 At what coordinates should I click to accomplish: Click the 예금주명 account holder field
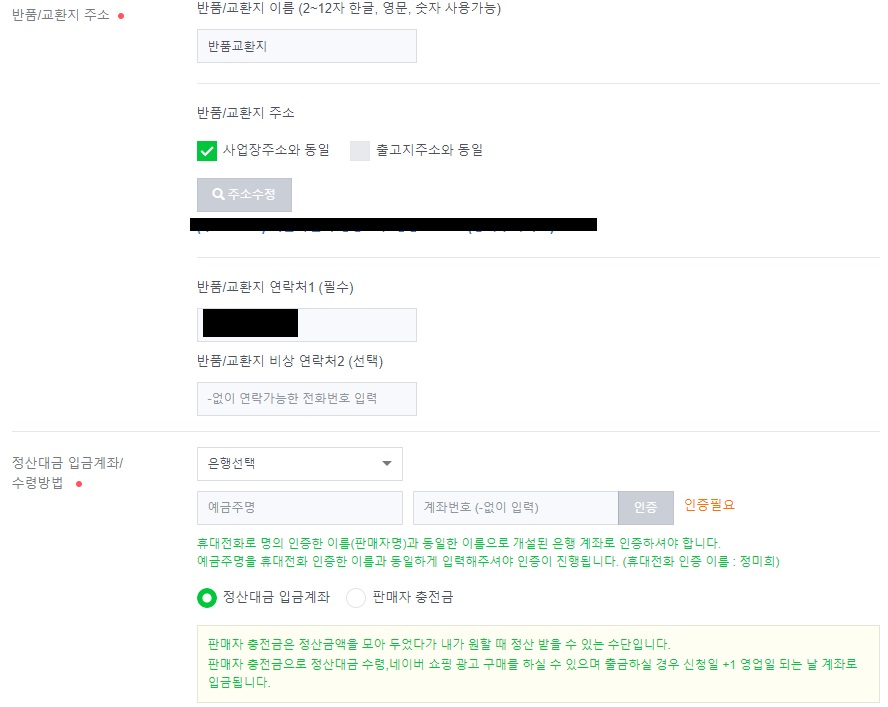point(300,508)
